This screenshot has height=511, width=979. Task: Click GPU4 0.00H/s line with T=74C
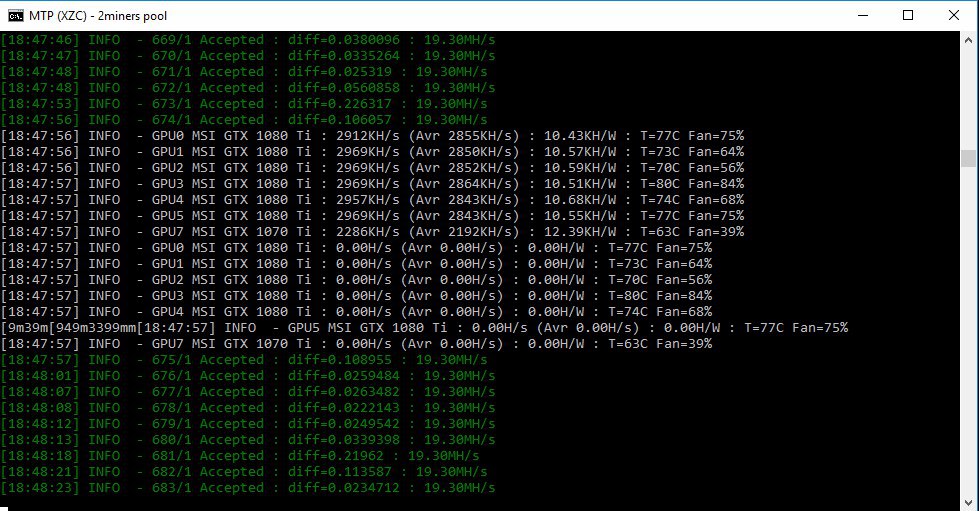tap(357, 312)
